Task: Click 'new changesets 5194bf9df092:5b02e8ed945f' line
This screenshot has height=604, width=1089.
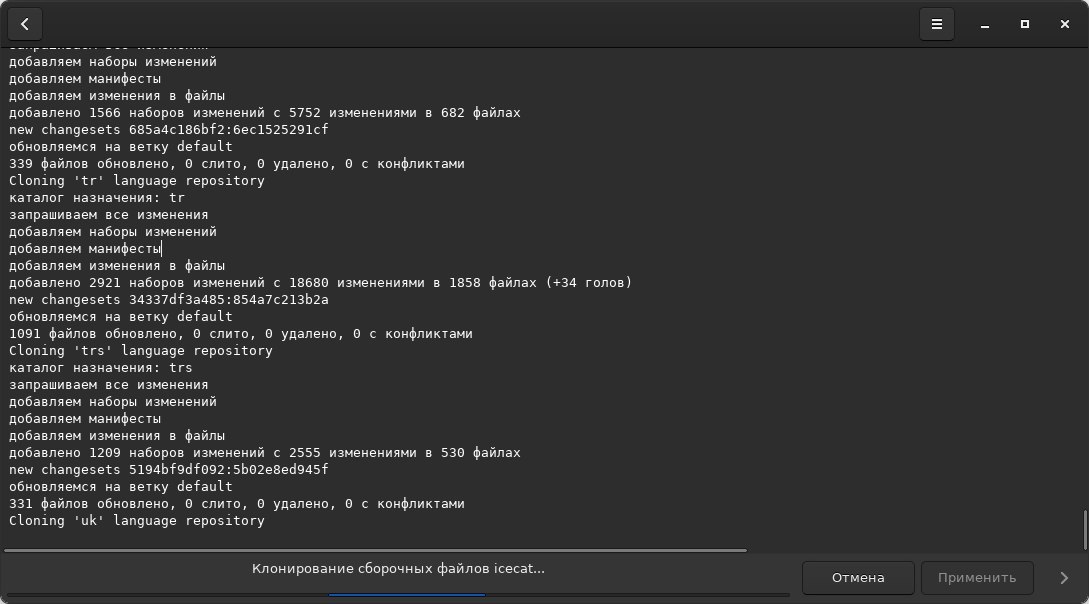Action: coord(169,470)
